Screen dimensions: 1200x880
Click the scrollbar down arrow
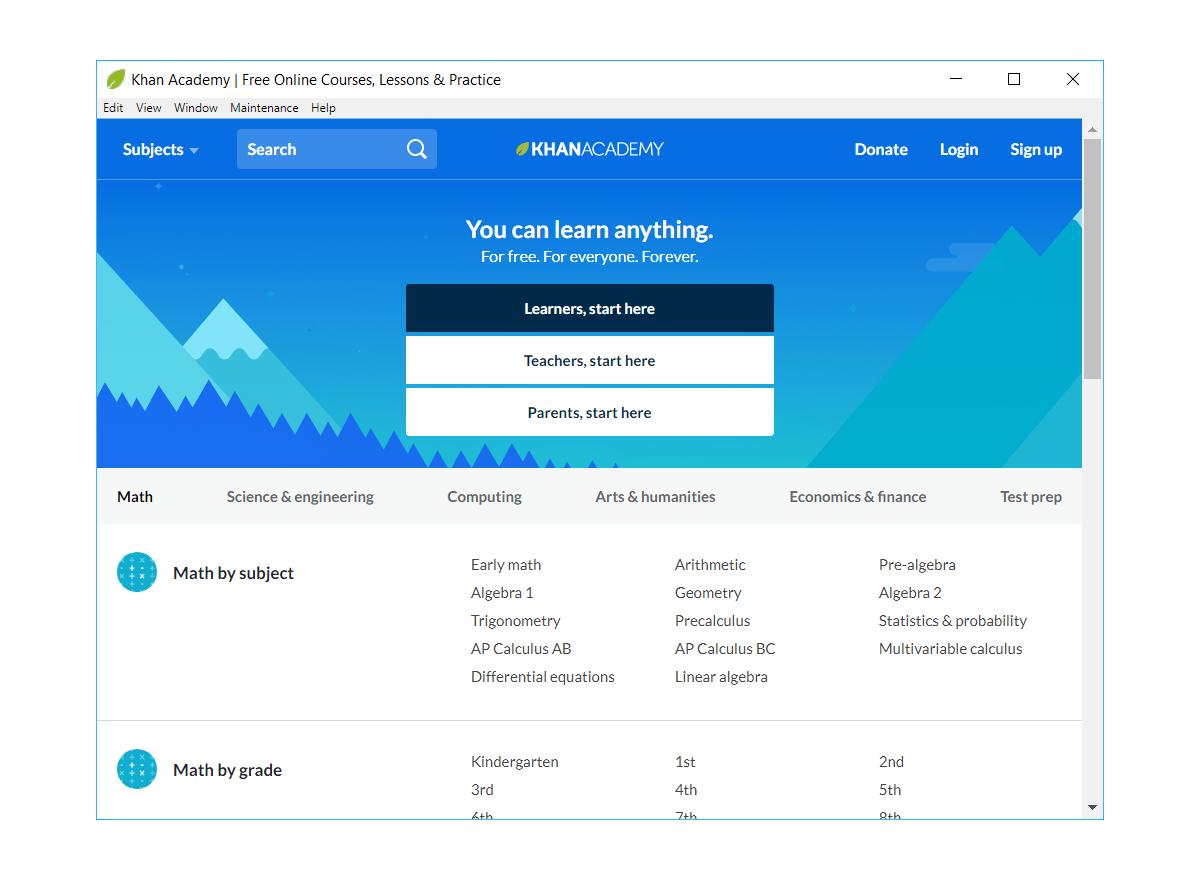click(x=1092, y=807)
